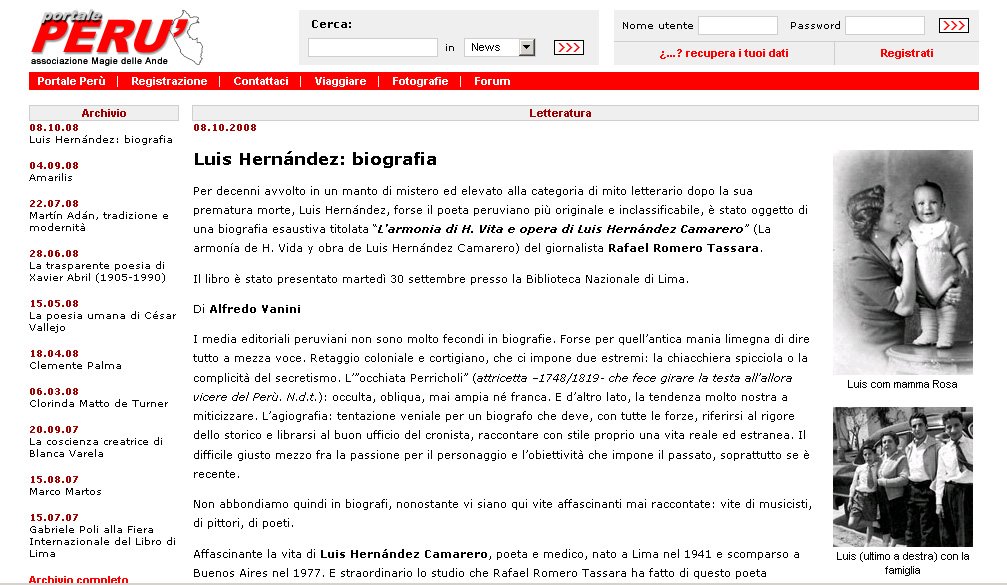Click archive date 15.08.07
The image size is (1007, 585).
click(54, 480)
